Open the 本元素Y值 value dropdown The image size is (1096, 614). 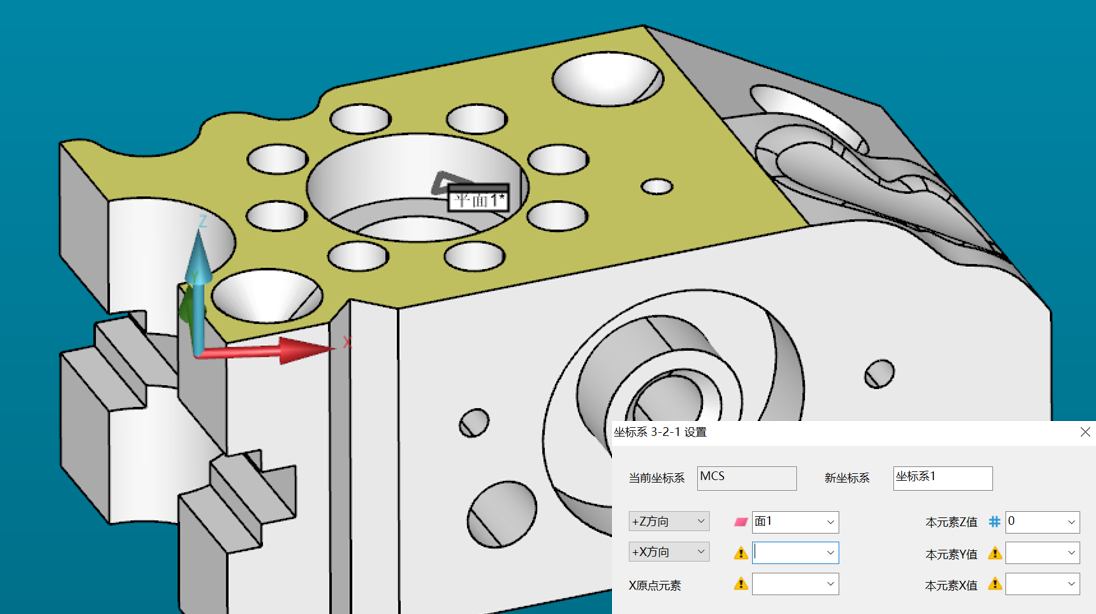click(x=1072, y=553)
